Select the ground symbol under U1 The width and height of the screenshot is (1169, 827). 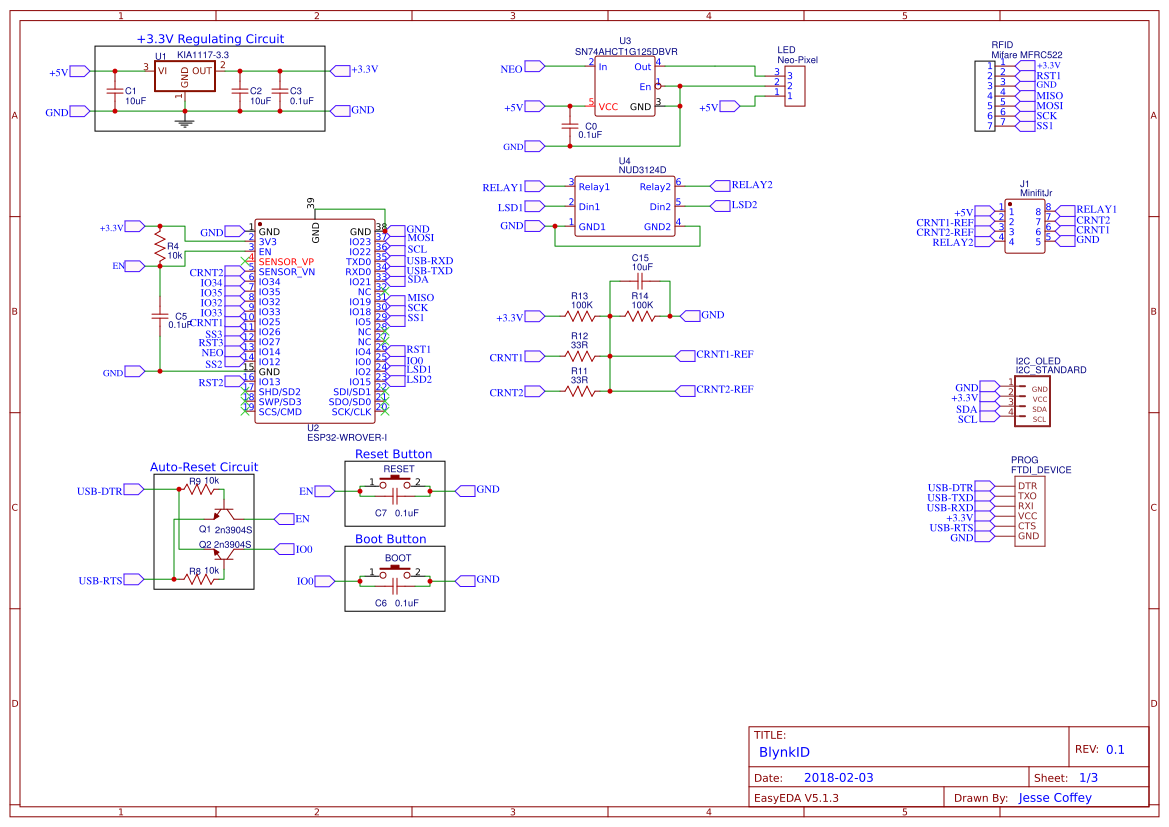(186, 120)
